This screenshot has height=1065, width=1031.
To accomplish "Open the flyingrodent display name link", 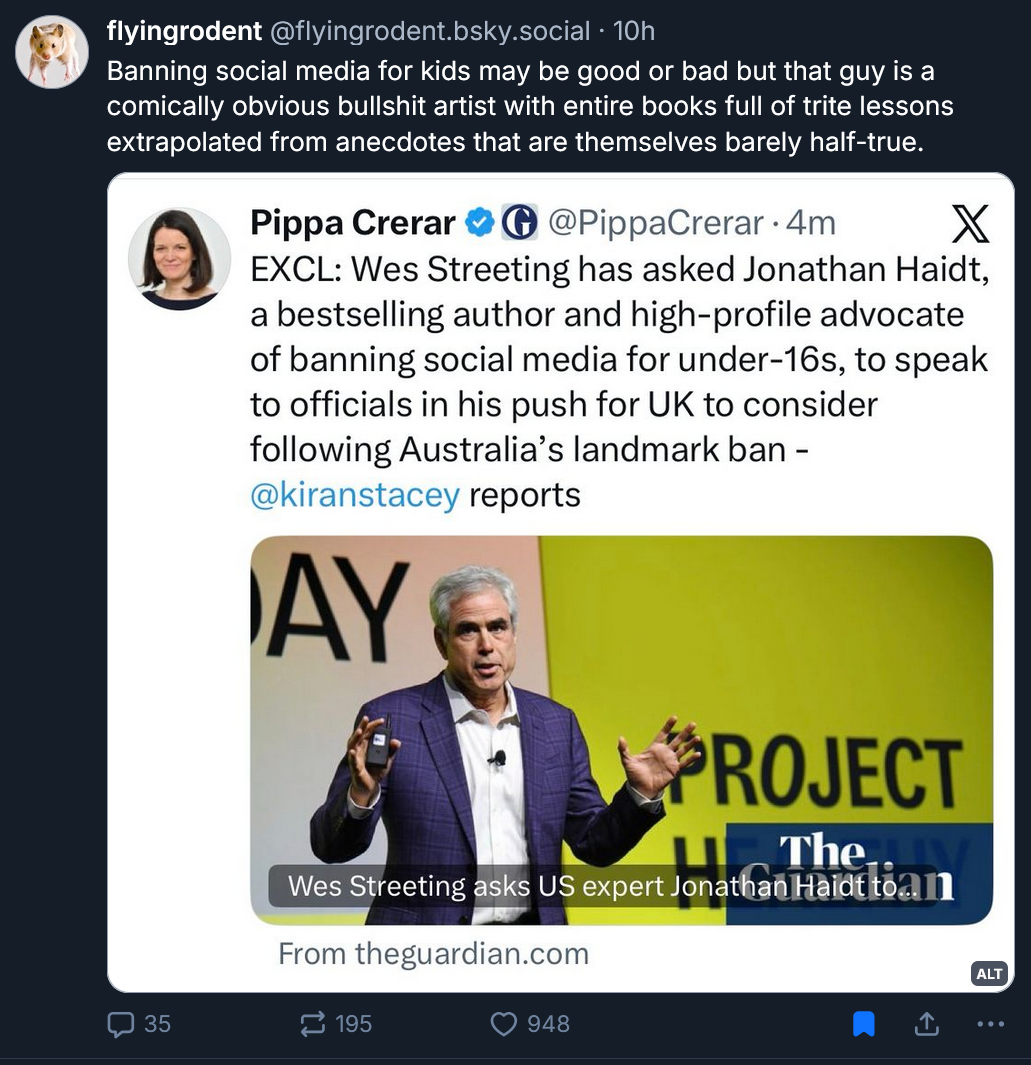I will [184, 31].
